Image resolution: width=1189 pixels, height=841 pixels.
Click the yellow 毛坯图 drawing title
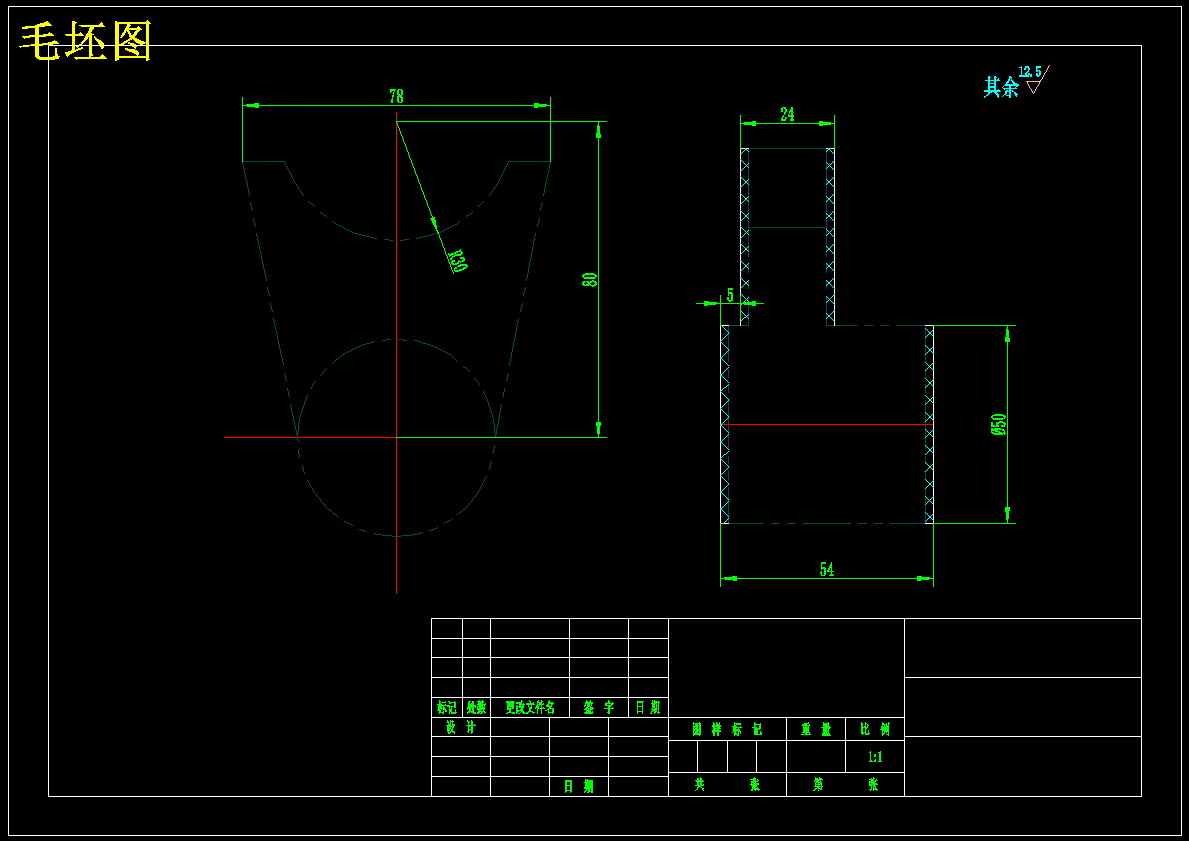[x=86, y=41]
